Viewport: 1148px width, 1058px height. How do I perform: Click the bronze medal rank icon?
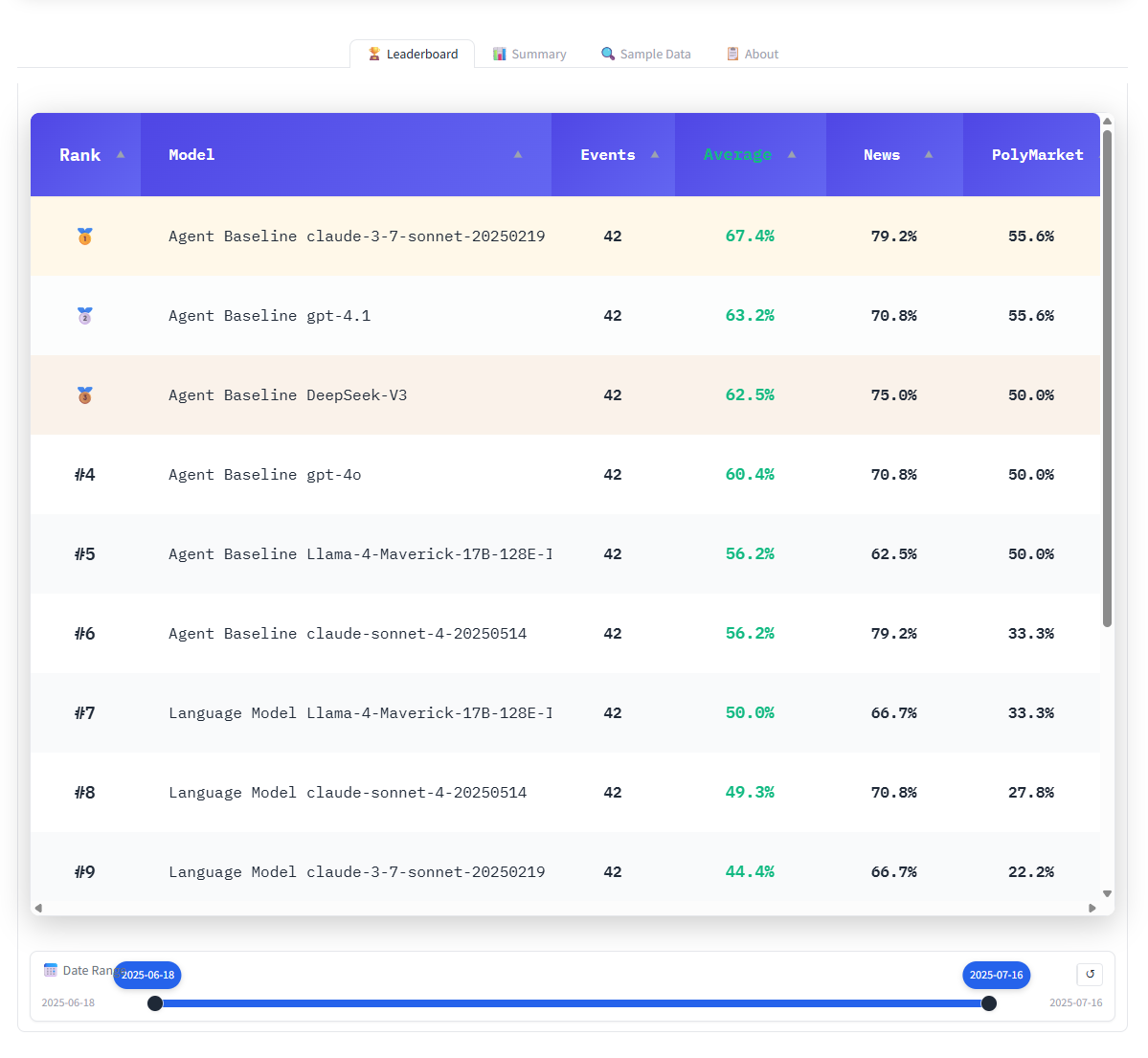pos(85,395)
